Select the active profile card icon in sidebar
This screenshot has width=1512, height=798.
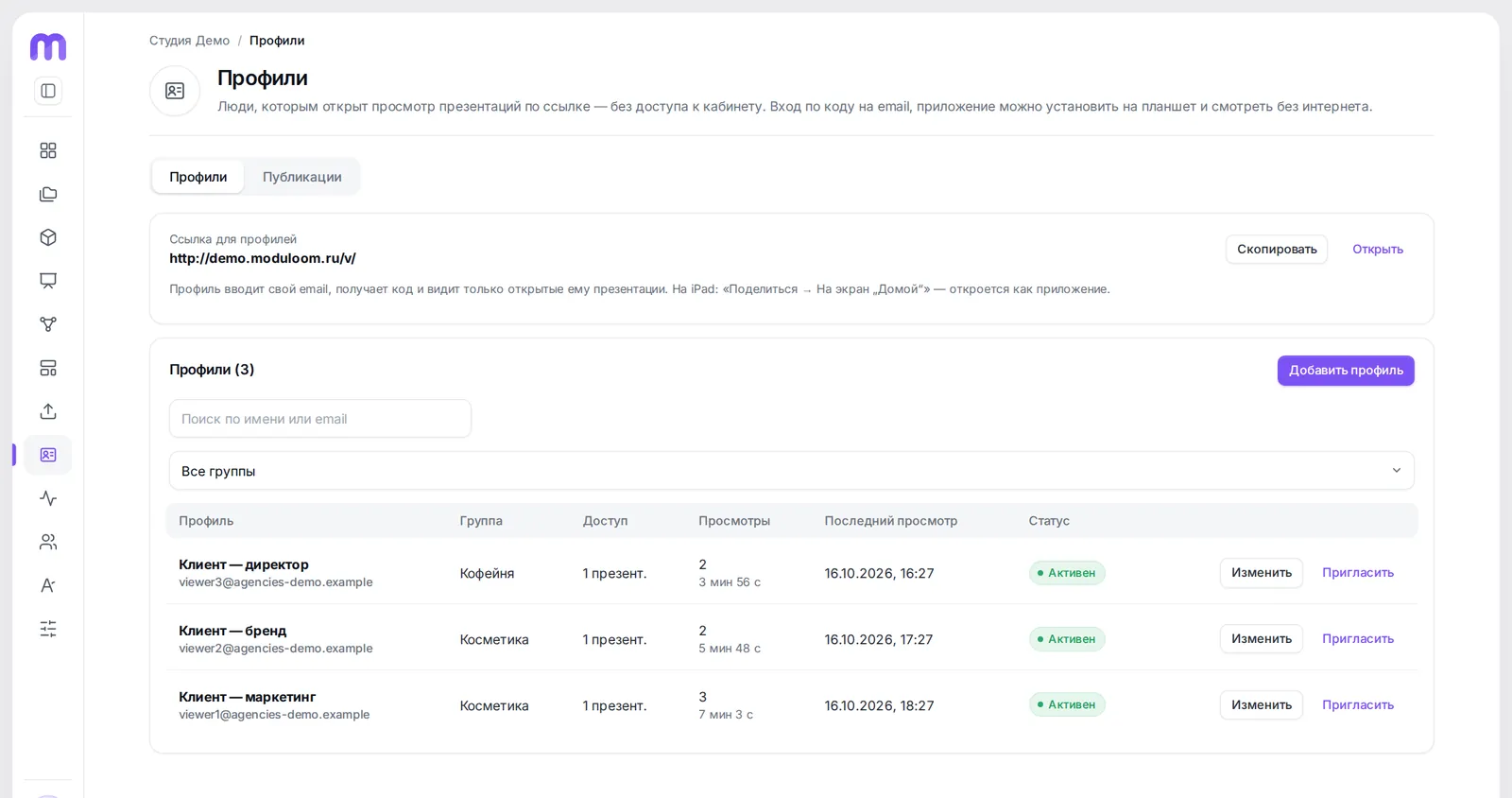click(48, 455)
